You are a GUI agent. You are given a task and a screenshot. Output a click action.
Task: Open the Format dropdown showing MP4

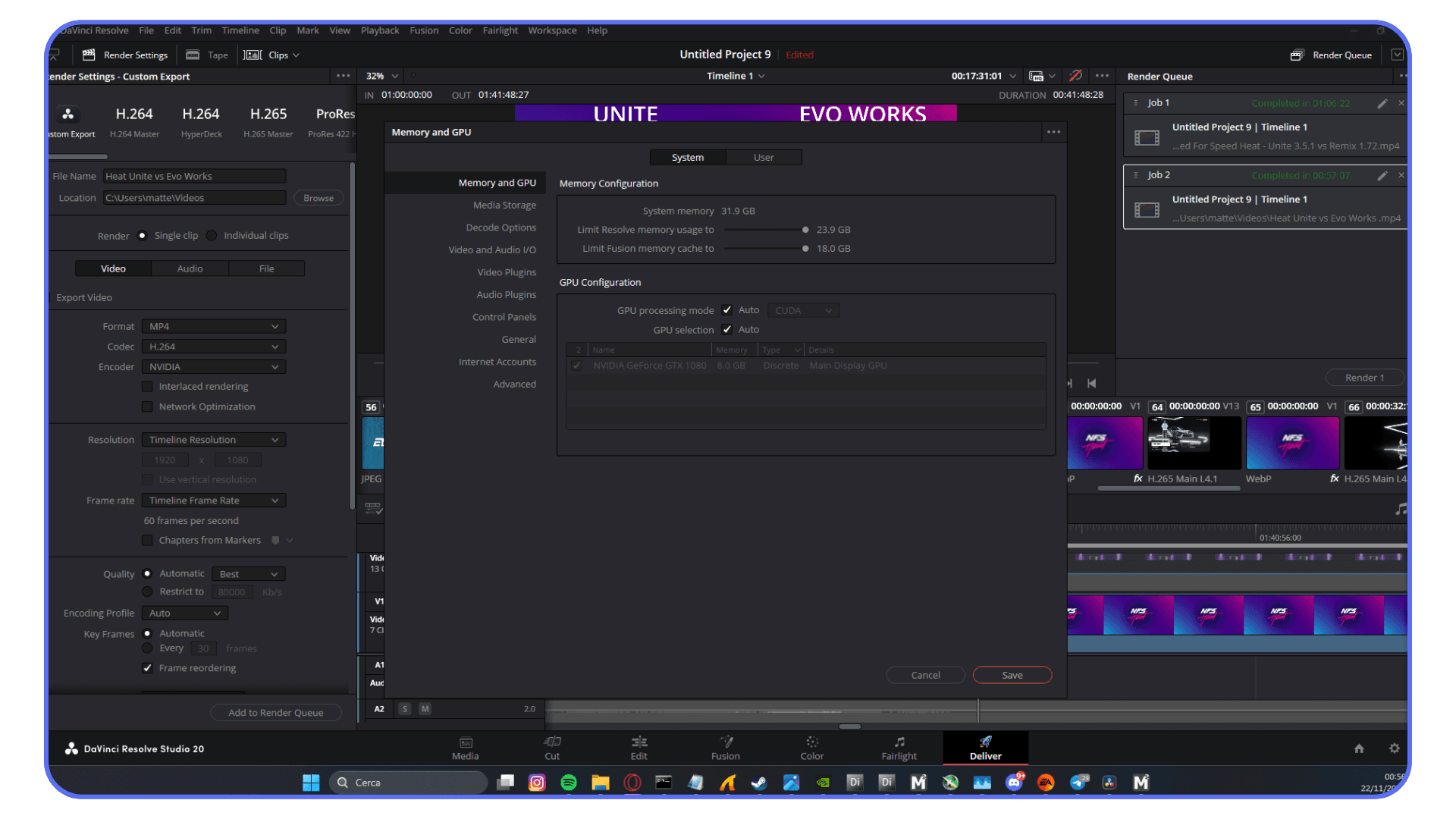(212, 326)
